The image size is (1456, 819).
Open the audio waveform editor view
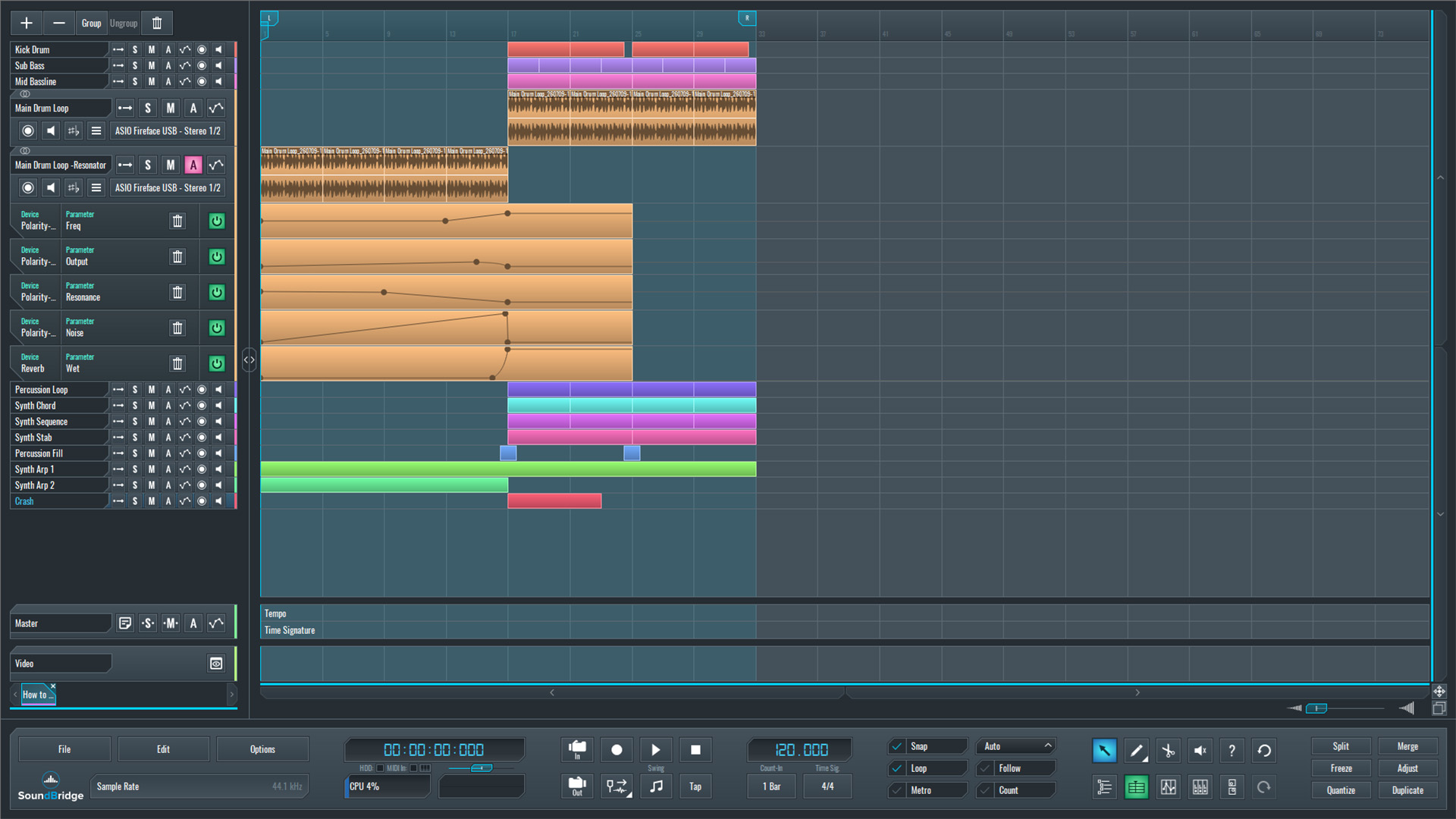tap(1168, 787)
